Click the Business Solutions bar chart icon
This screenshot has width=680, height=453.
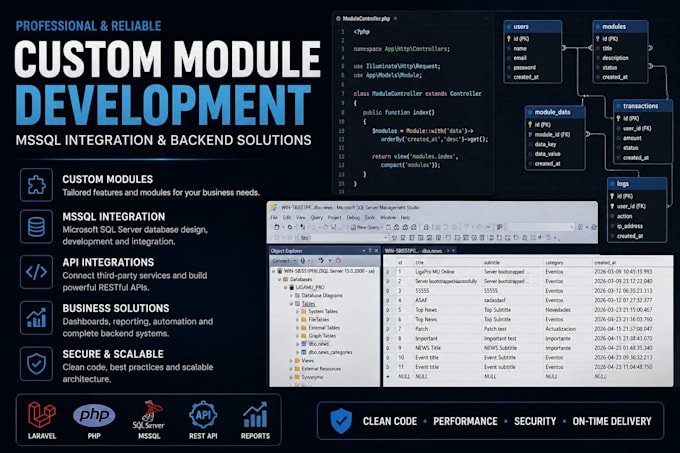coord(36,318)
